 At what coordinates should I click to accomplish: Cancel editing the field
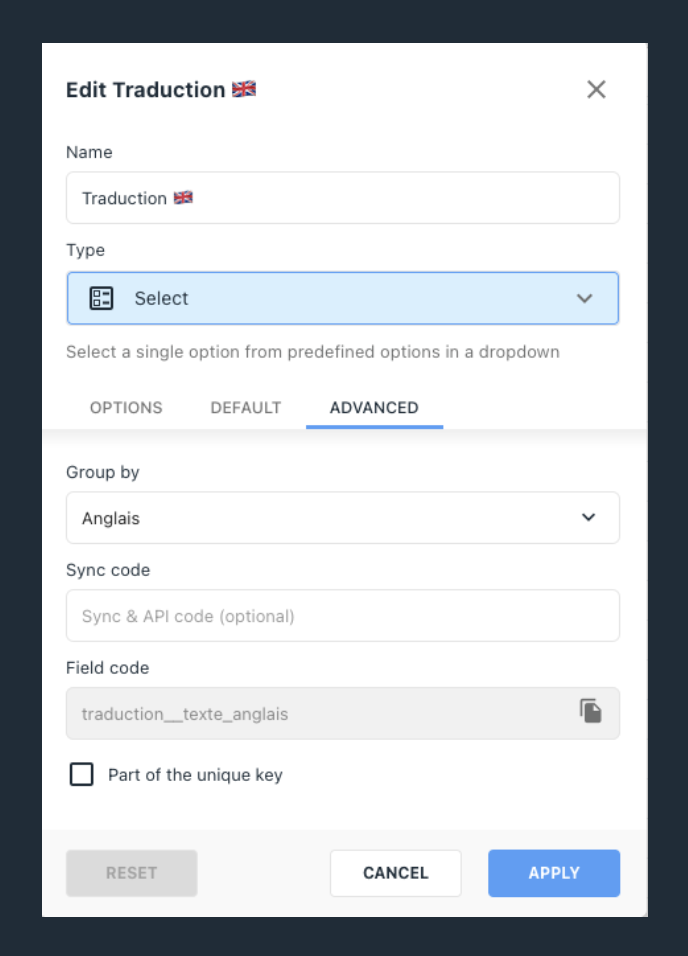396,873
